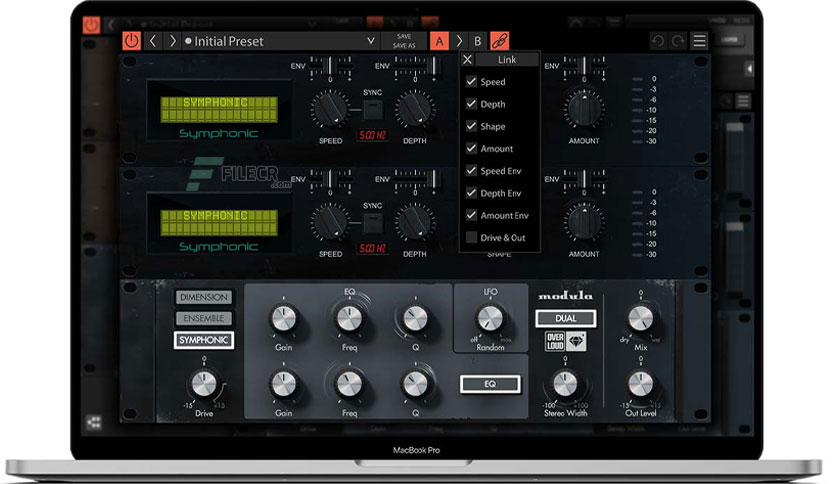Uncheck the Speed link checkbox
This screenshot has width=836, height=484.
pos(471,82)
